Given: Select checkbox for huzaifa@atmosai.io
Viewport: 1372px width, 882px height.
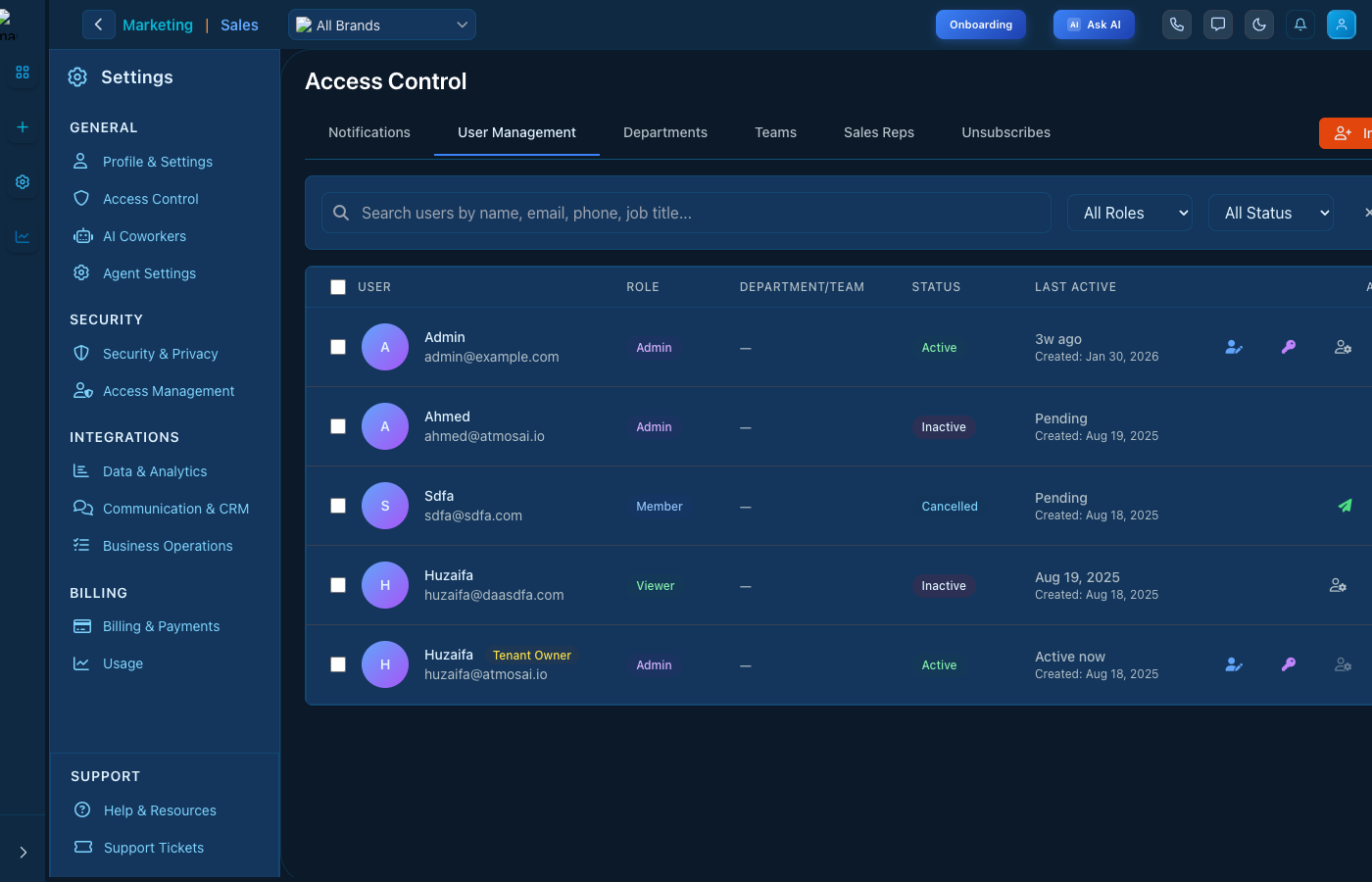Looking at the screenshot, I should coord(338,664).
